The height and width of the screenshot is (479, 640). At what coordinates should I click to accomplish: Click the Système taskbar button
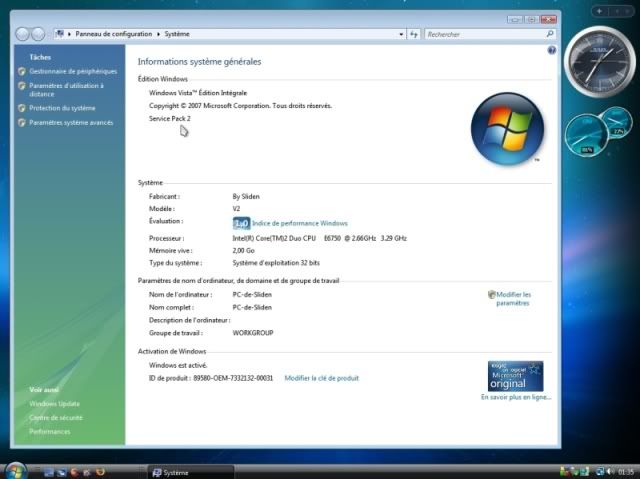(x=190, y=472)
